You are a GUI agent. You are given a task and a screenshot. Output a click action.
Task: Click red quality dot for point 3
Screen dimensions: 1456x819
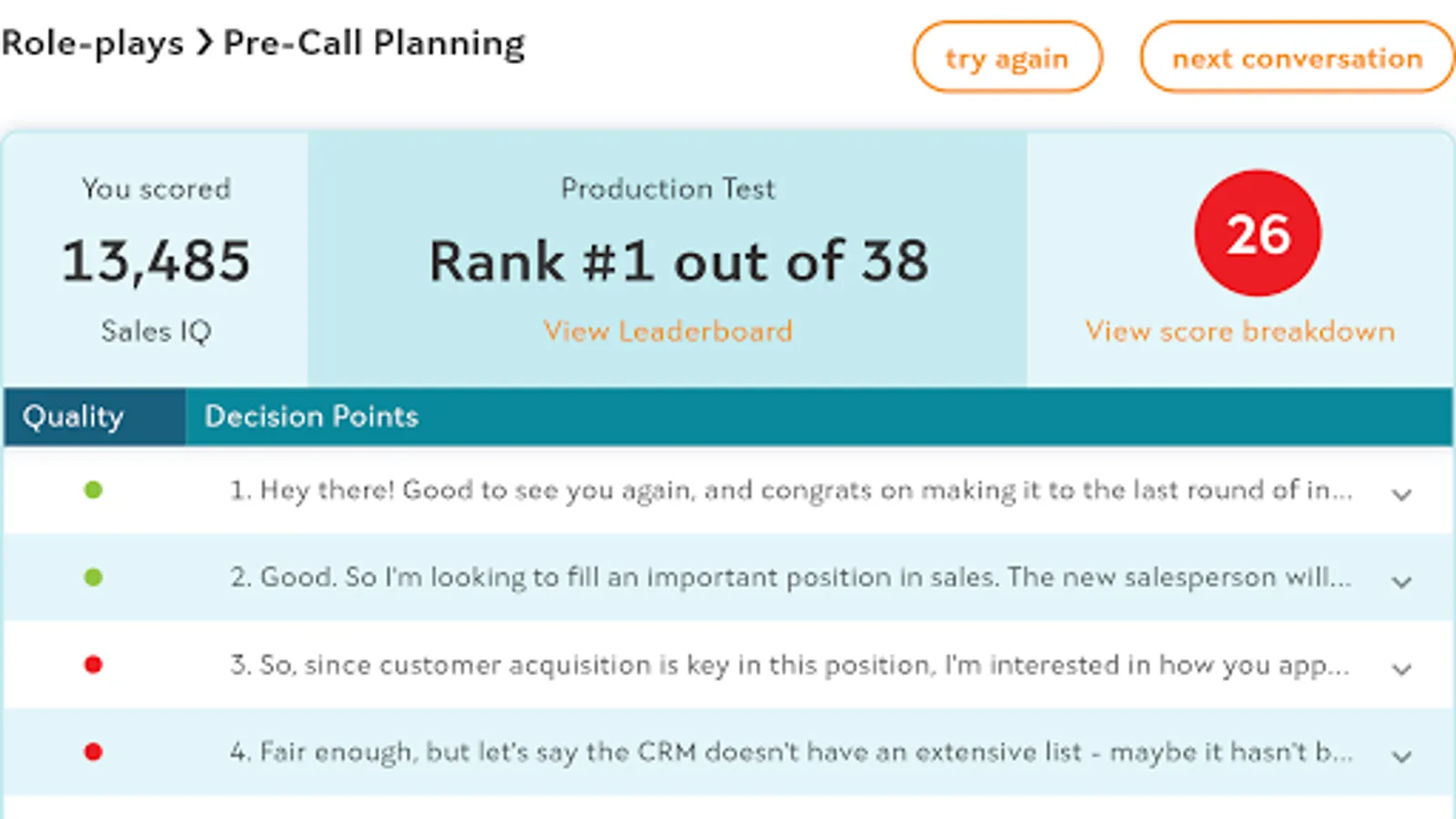click(x=93, y=665)
